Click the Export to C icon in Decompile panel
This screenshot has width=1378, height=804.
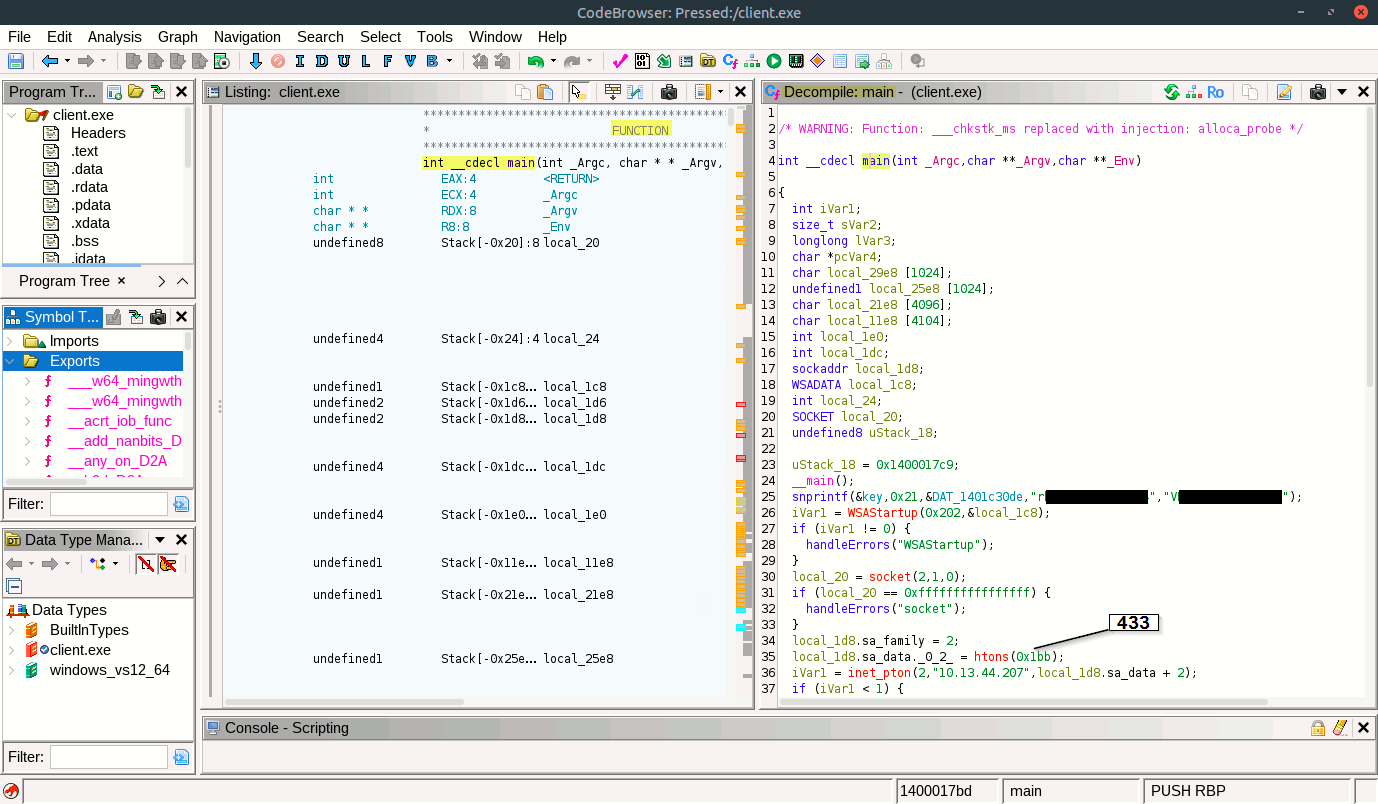tap(1284, 92)
